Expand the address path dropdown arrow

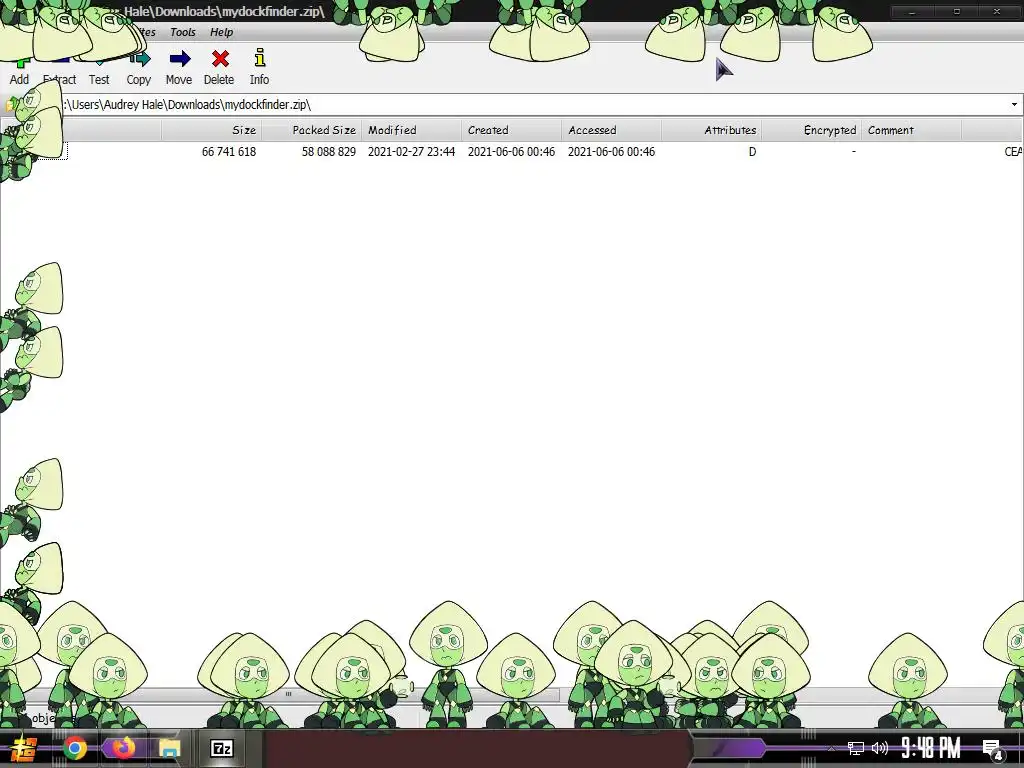[1014, 104]
